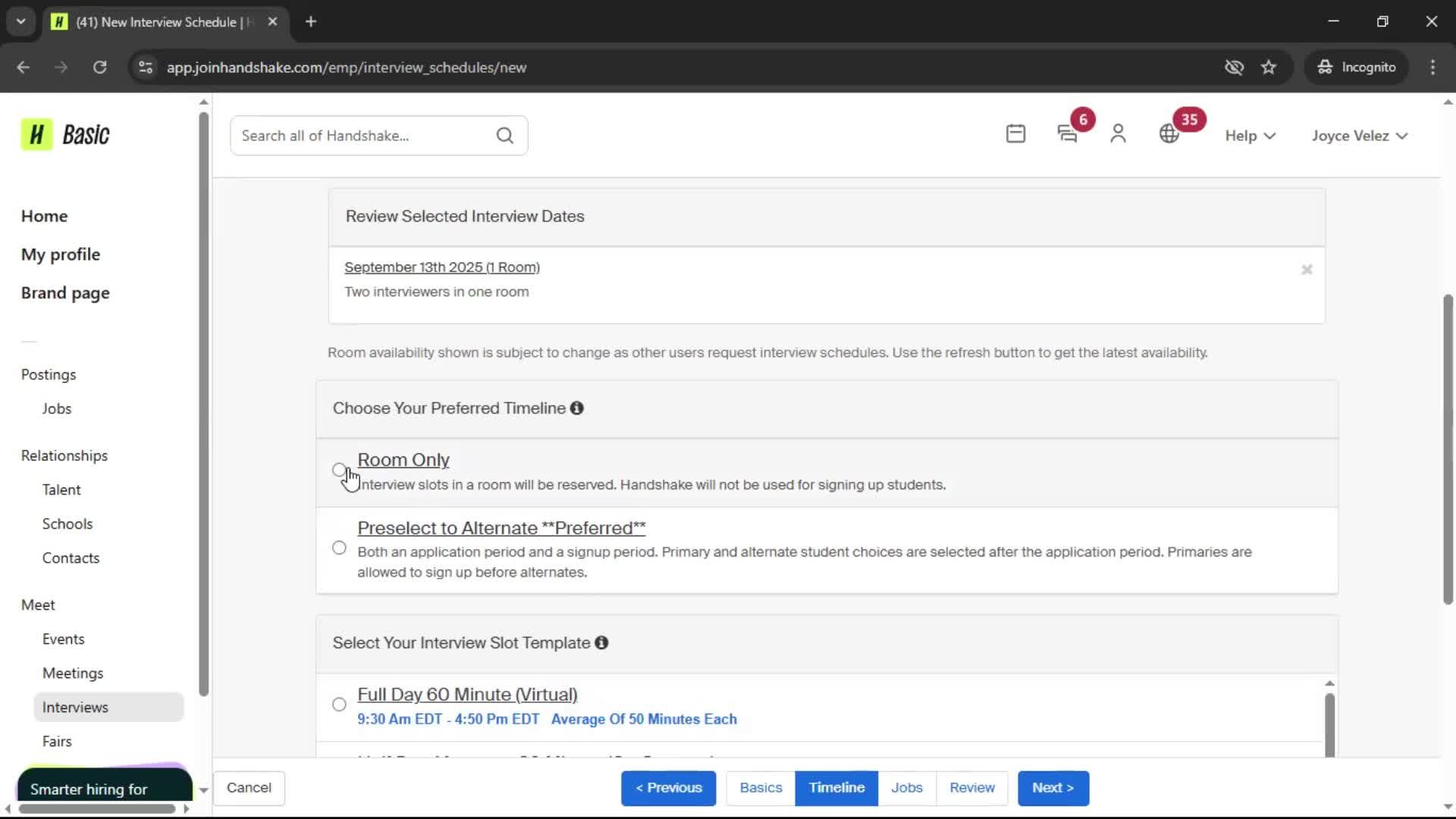Click the Previous button

click(669, 788)
